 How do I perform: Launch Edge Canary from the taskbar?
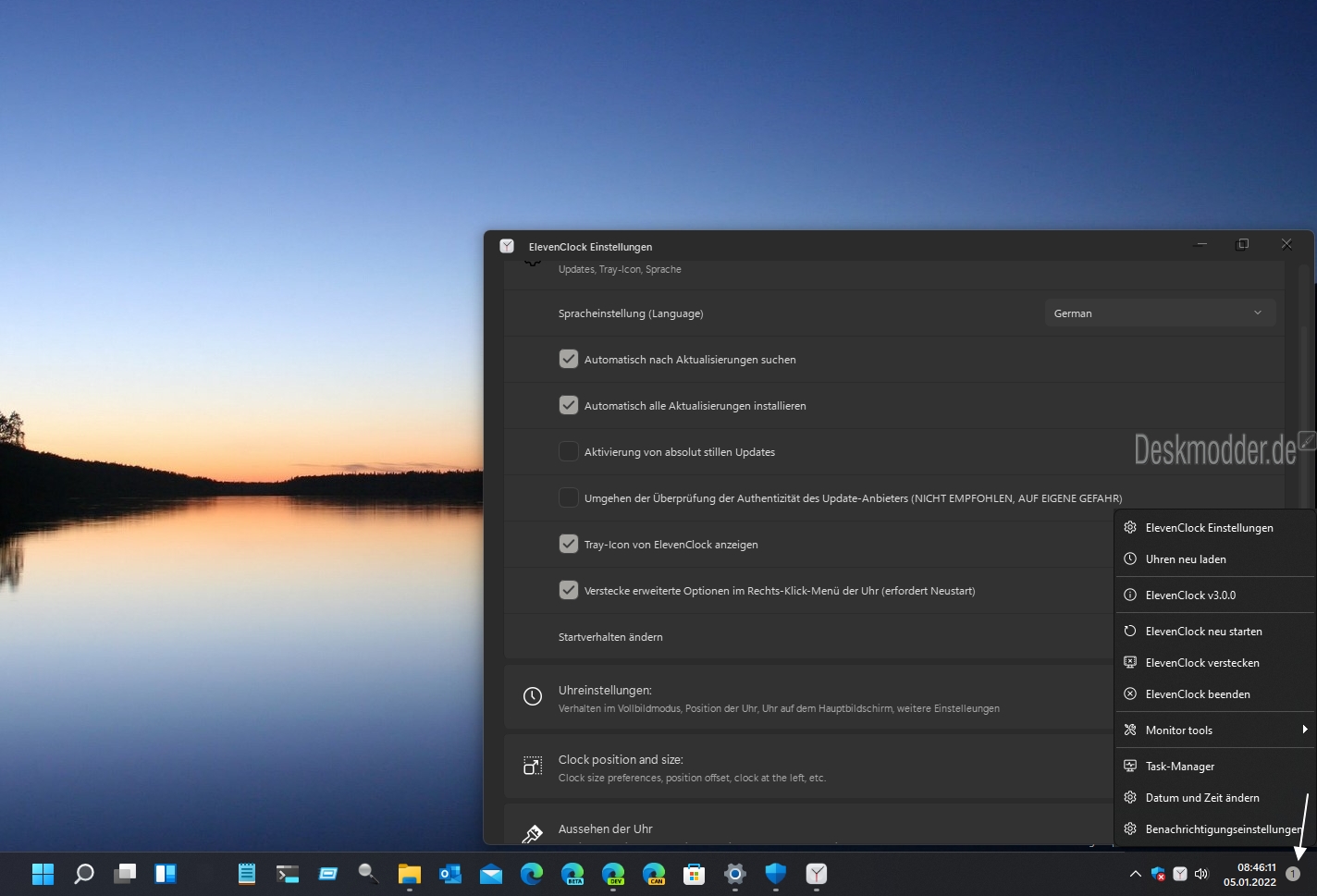[654, 874]
